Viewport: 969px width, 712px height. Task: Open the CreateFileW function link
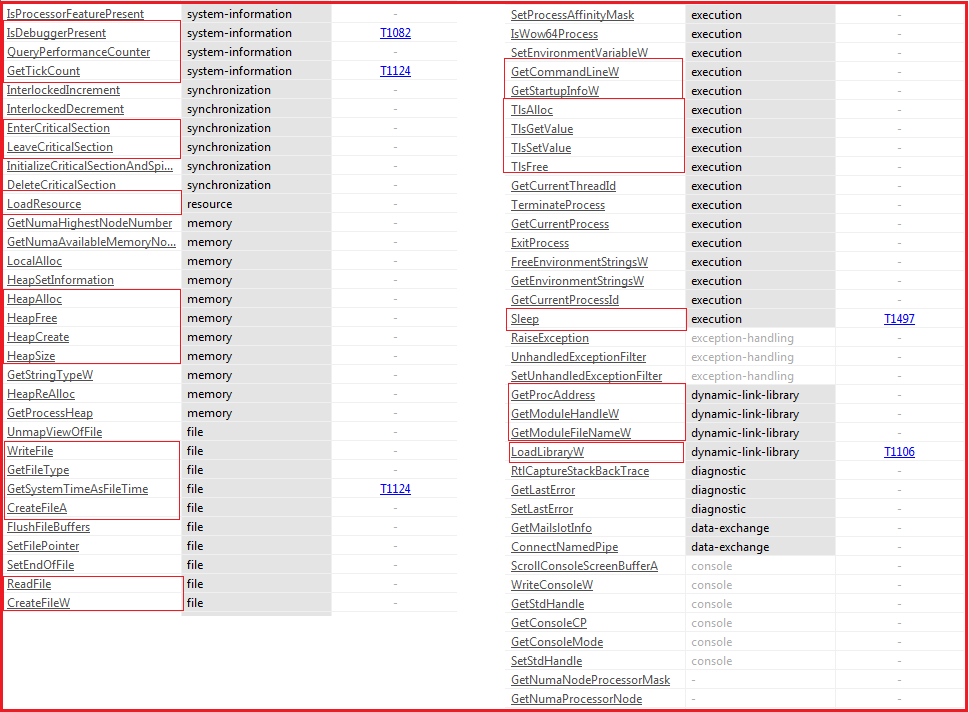(x=39, y=603)
